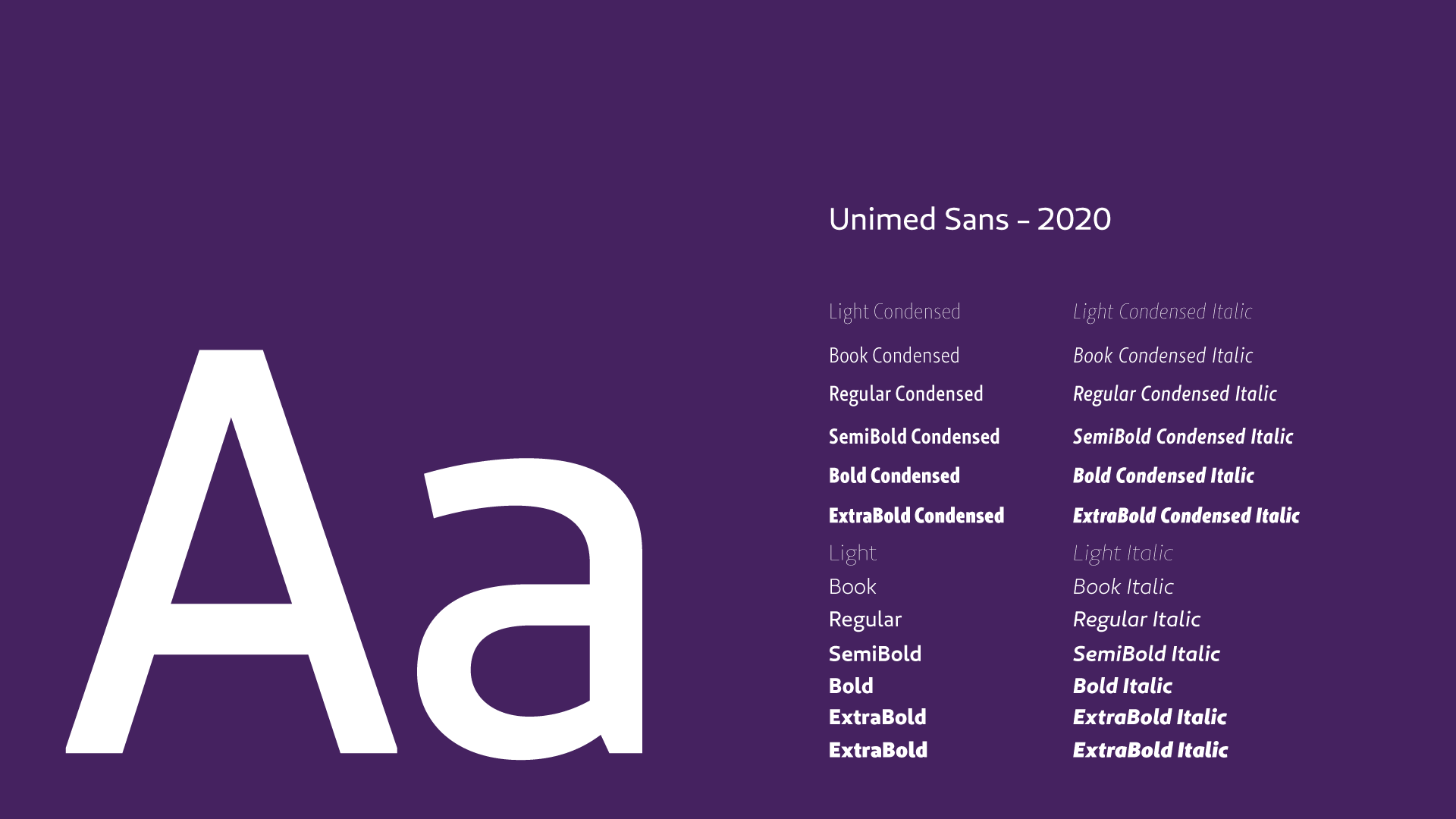This screenshot has height=819, width=1456.
Task: Click the large capital A glyph
Action: pos(231,551)
